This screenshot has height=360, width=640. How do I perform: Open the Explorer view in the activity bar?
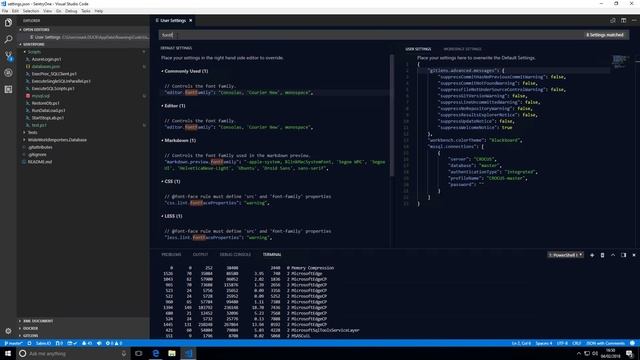coord(8,22)
